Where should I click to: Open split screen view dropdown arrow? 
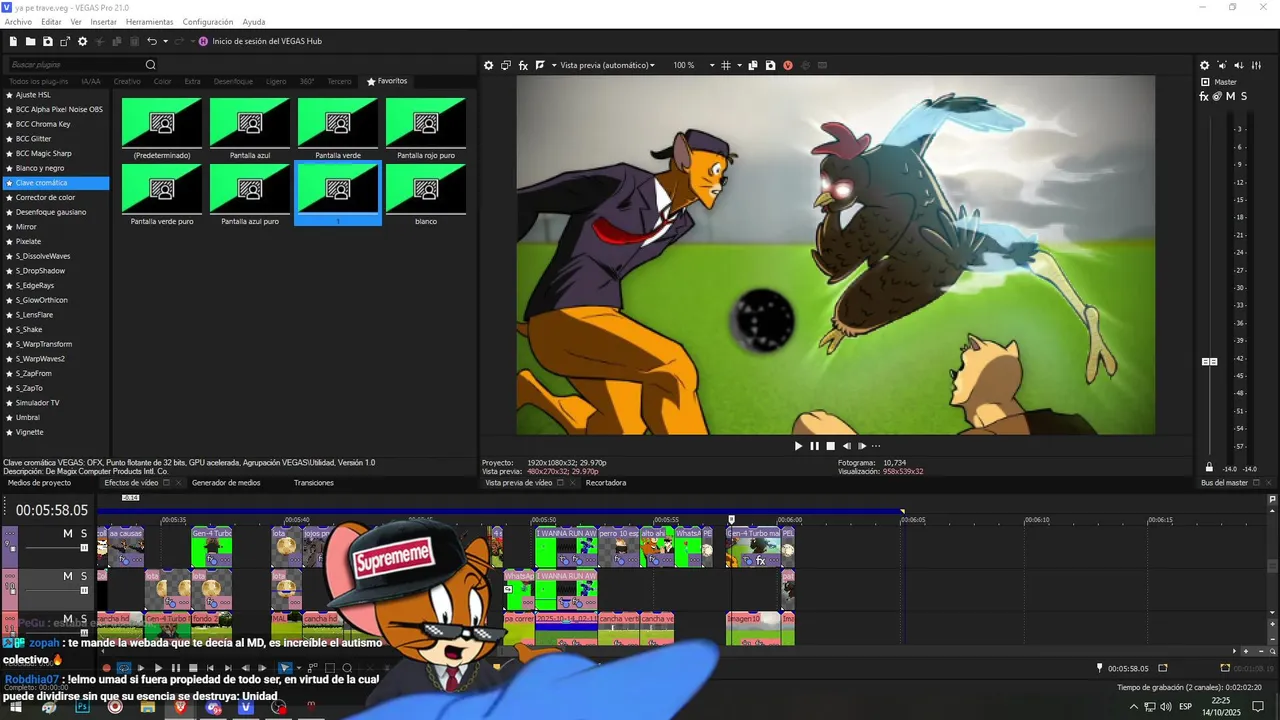(554, 65)
